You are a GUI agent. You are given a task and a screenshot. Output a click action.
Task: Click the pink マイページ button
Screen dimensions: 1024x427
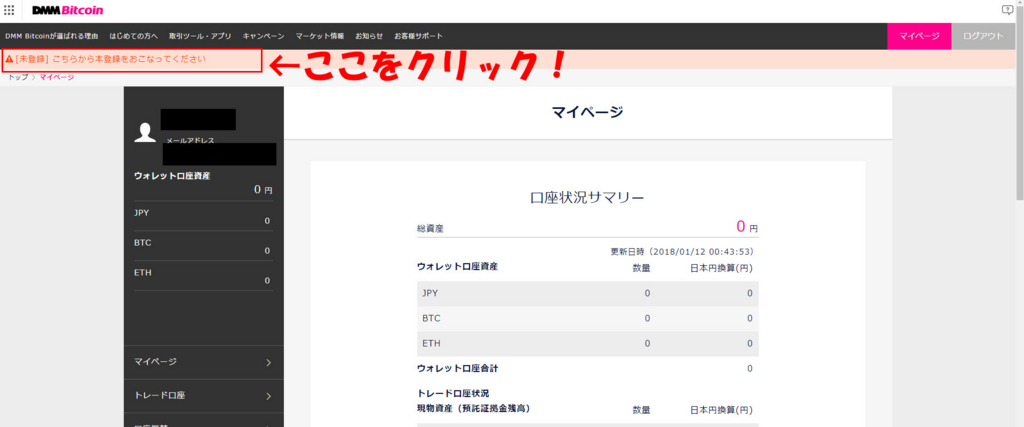tap(919, 37)
